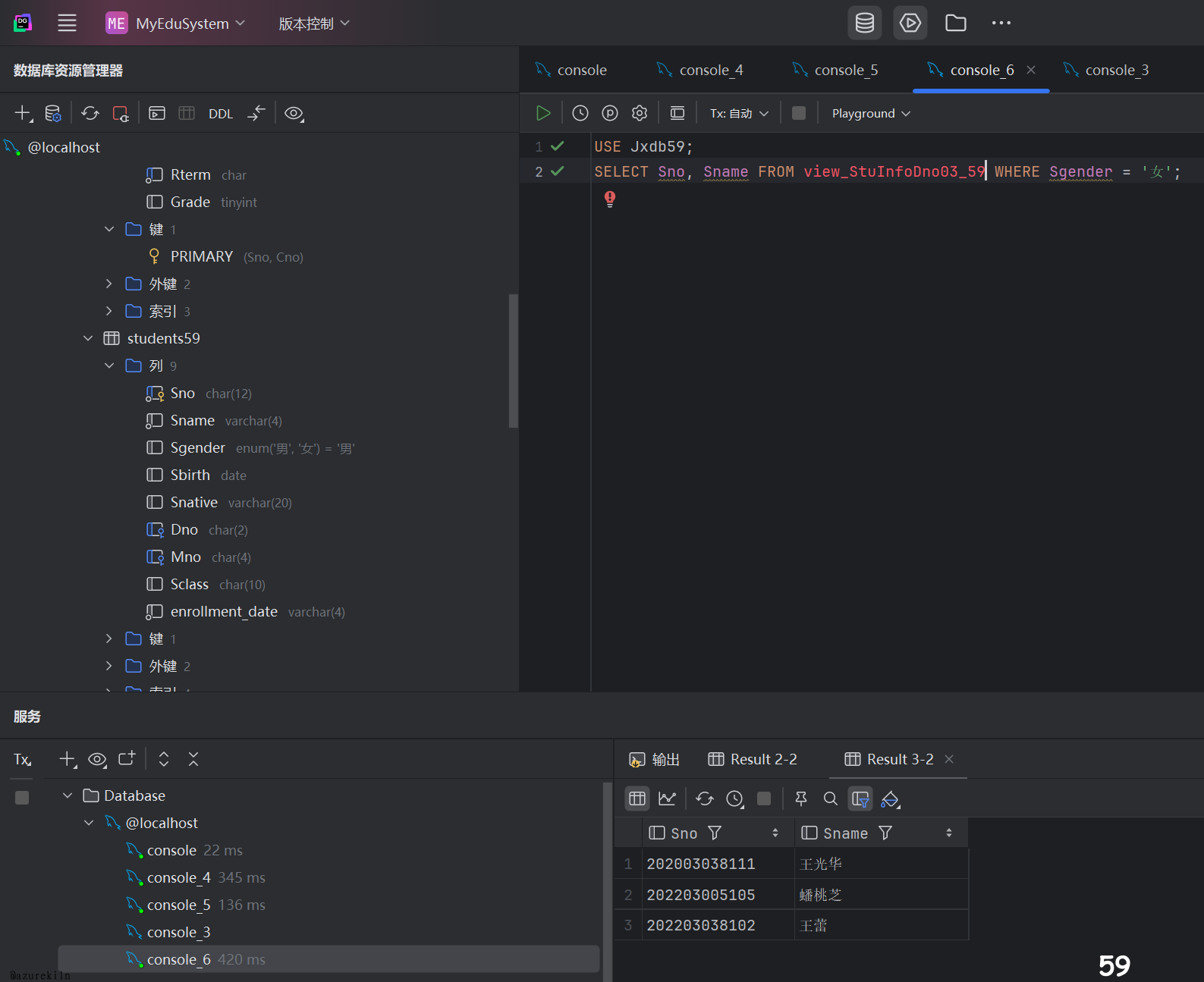The image size is (1204, 982).
Task: Click the search icon in result toolbar
Action: click(831, 798)
